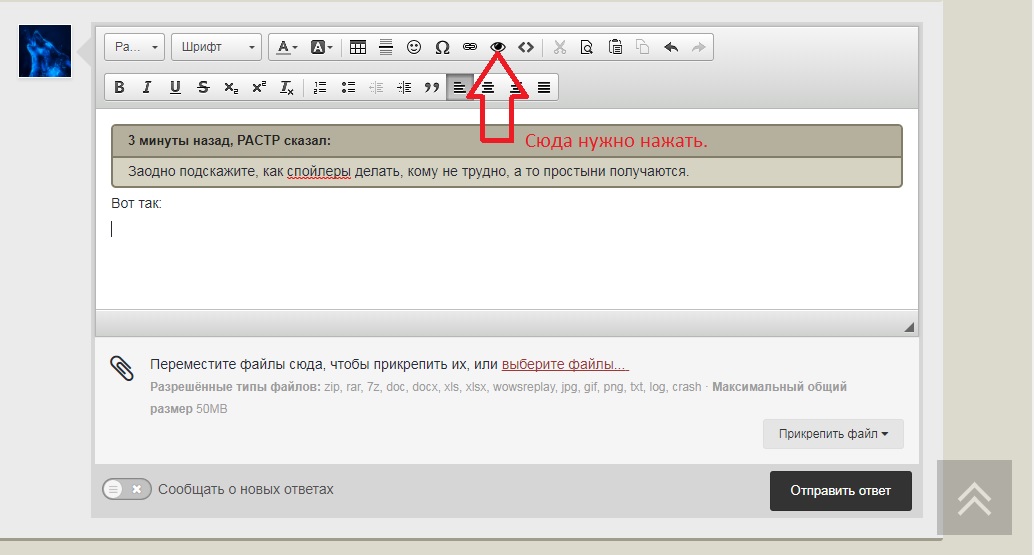Click the text 'Вот так:'
The height and width of the screenshot is (555, 1034).
(137, 203)
